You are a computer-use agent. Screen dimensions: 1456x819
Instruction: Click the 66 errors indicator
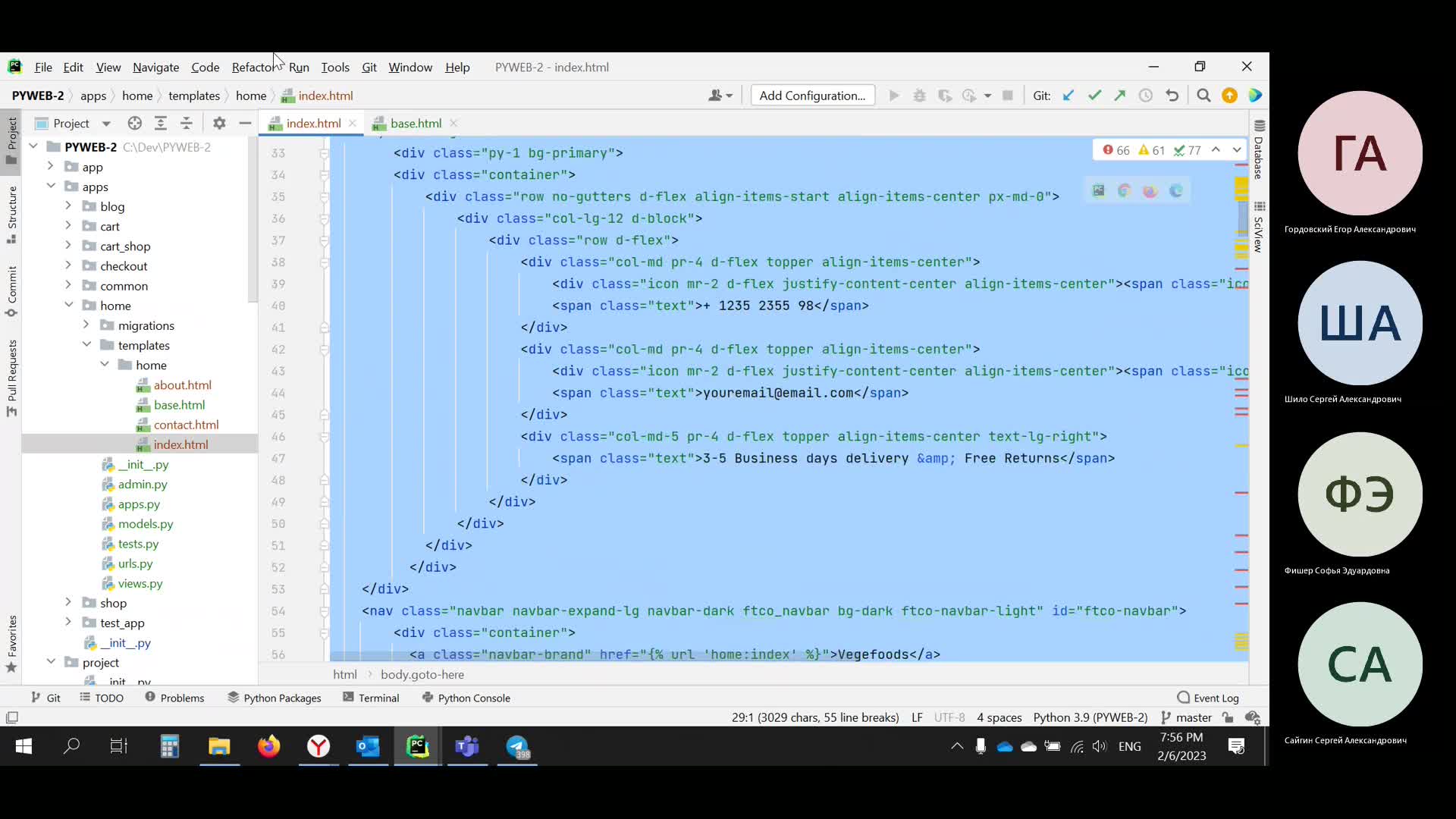coord(1116,150)
